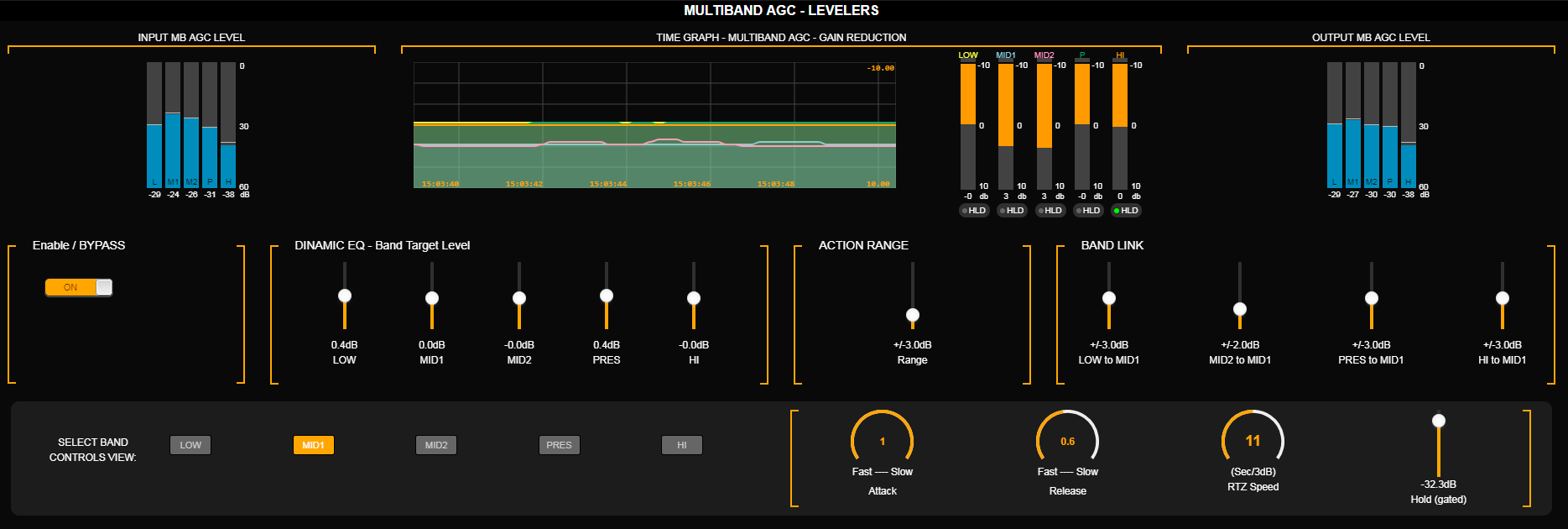Toggle HLD for the MID1 band
Viewport: 1568px width, 529px height.
tap(1012, 211)
